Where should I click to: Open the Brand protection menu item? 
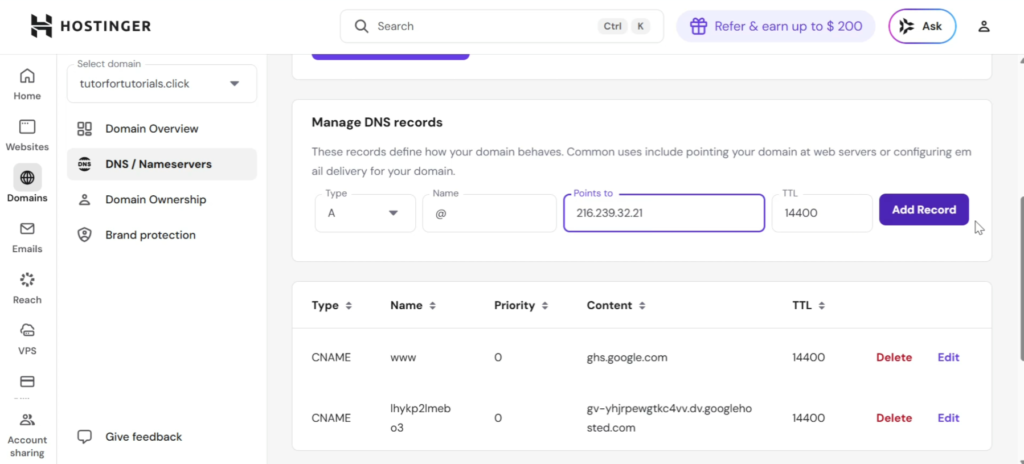150,235
